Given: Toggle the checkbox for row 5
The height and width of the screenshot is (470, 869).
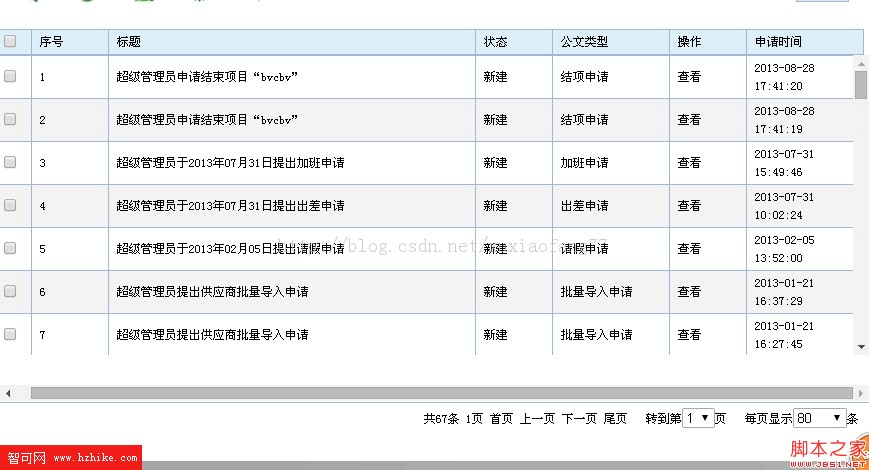Looking at the screenshot, I should (x=10, y=248).
